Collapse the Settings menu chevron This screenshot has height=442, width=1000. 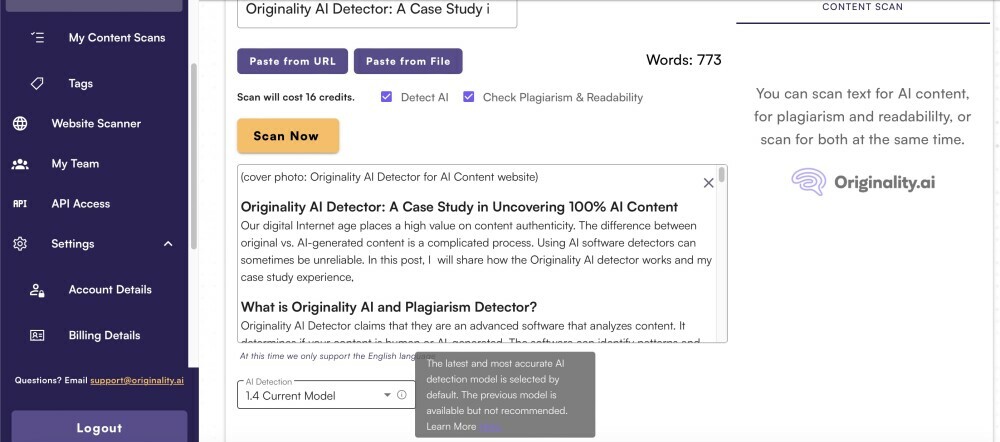point(168,244)
